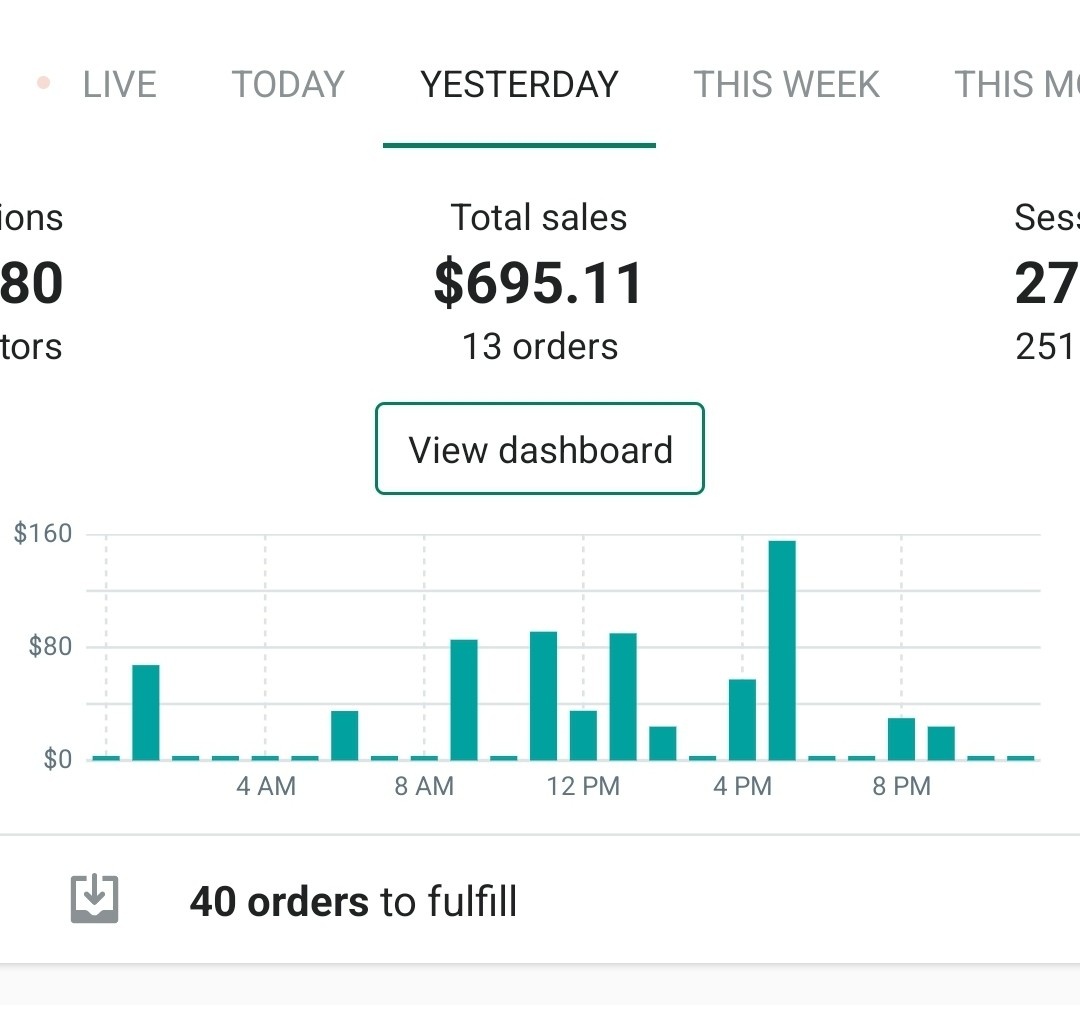Tap the $695.11 total sales figure

tap(539, 283)
